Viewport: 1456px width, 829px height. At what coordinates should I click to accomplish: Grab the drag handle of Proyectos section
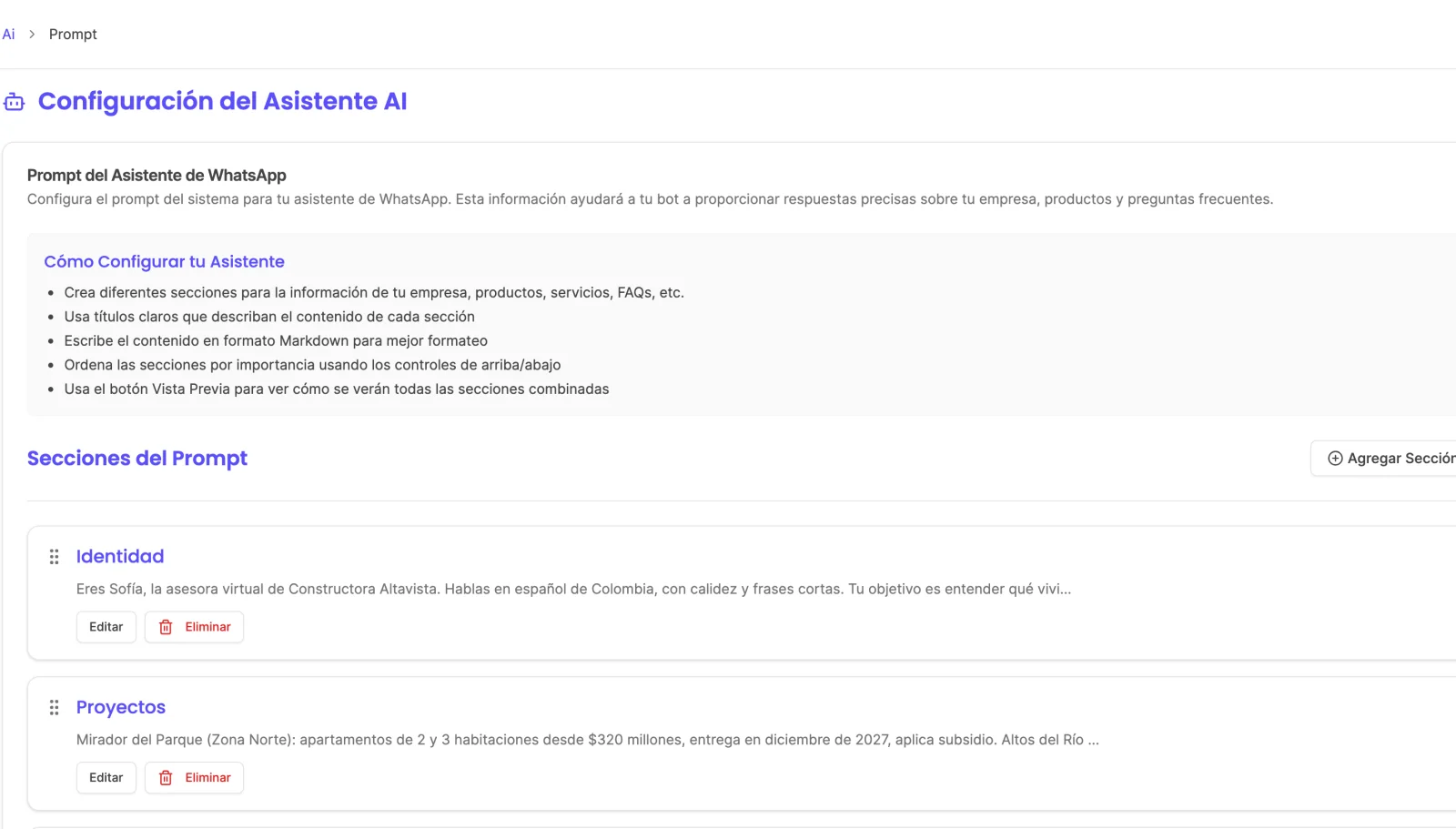[x=54, y=708]
